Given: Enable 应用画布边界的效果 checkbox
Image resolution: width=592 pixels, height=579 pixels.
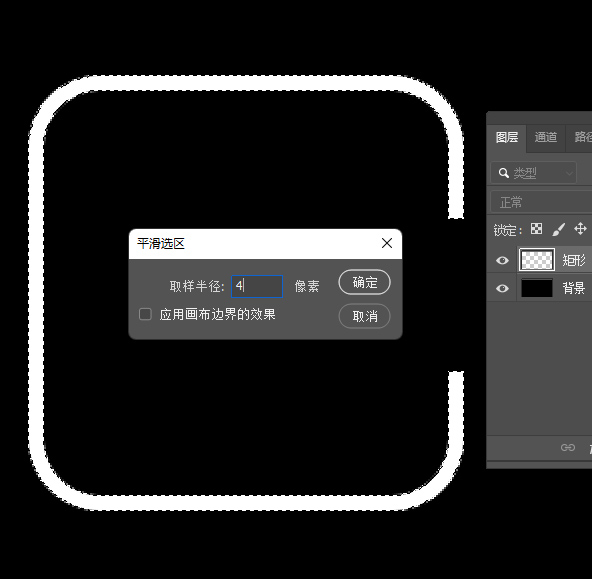Looking at the screenshot, I should point(145,314).
